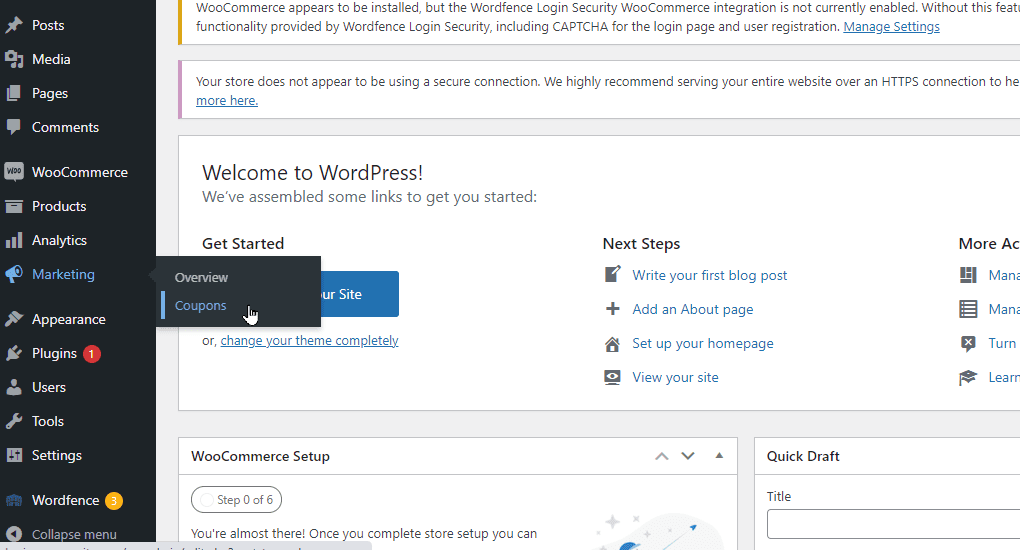
Task: Click the Tools wrench icon
Action: (14, 421)
